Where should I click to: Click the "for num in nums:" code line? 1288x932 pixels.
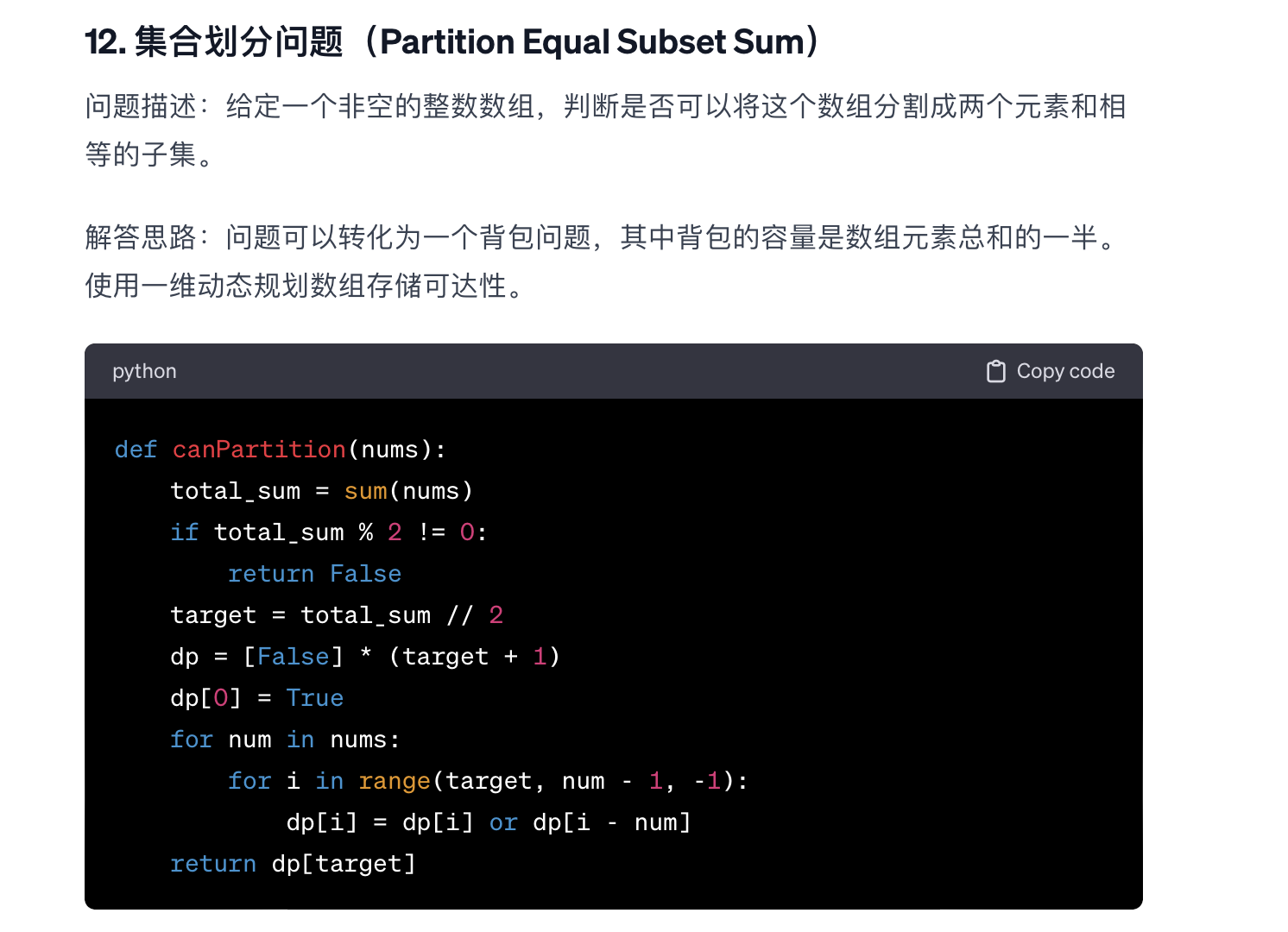click(x=285, y=740)
